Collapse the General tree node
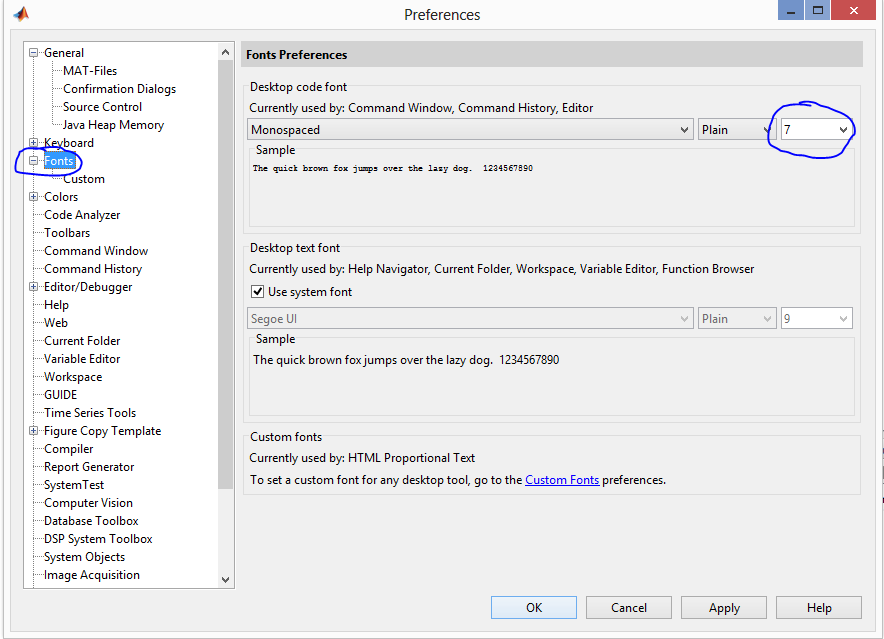The width and height of the screenshot is (884, 639). (34, 53)
